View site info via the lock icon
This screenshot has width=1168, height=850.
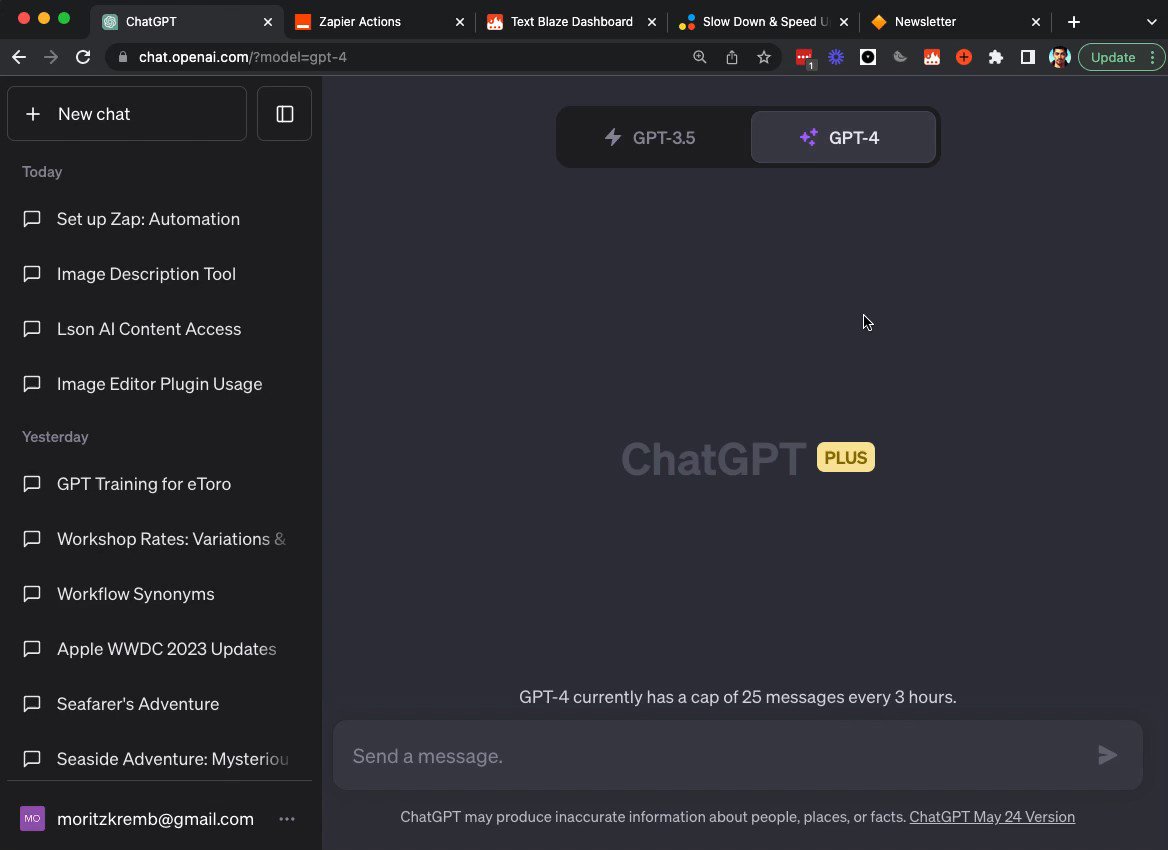pos(123,57)
